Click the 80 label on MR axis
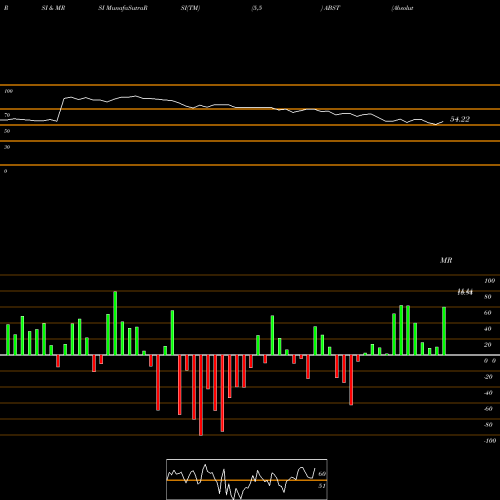The height and width of the screenshot is (500, 500). pyautogui.click(x=488, y=297)
